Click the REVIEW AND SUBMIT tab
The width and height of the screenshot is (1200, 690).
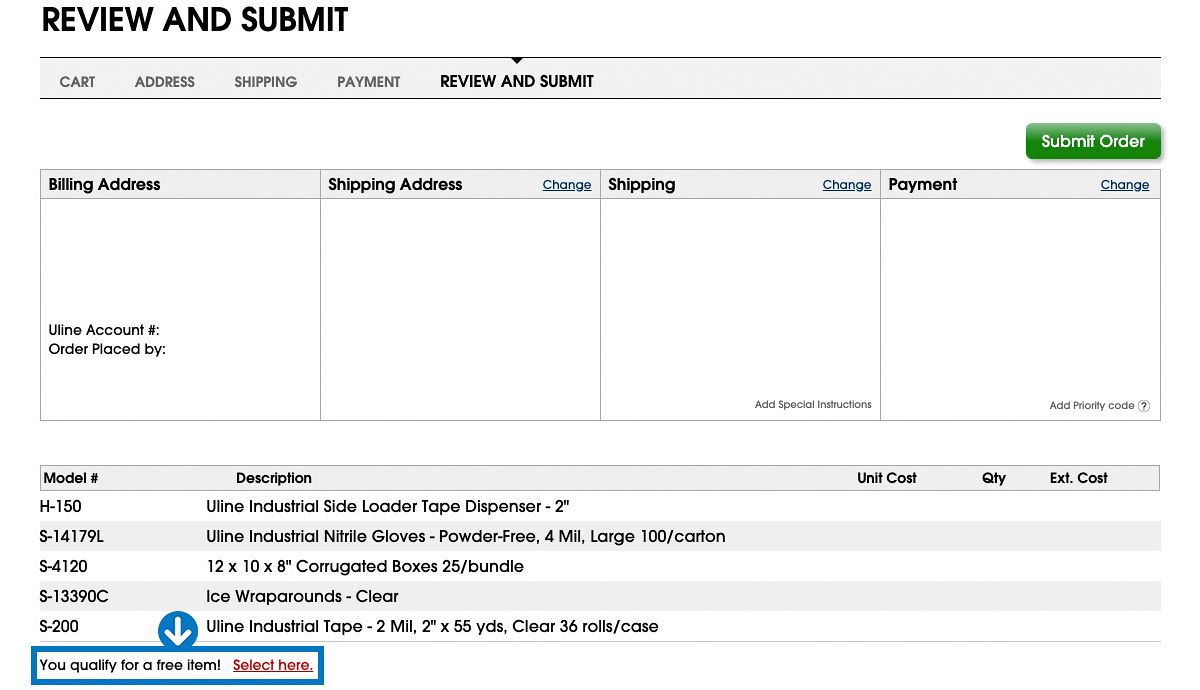point(517,82)
